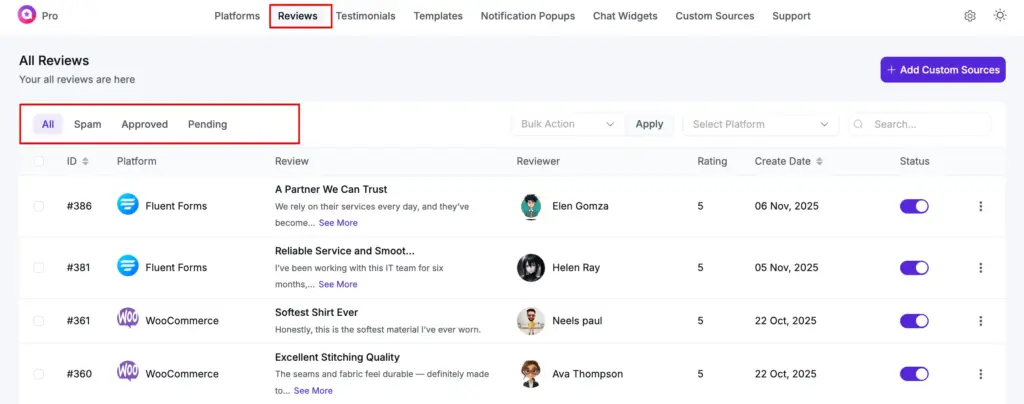Screen dimensions: 1024x404
Task: Open Templates in top navigation
Action: (438, 16)
